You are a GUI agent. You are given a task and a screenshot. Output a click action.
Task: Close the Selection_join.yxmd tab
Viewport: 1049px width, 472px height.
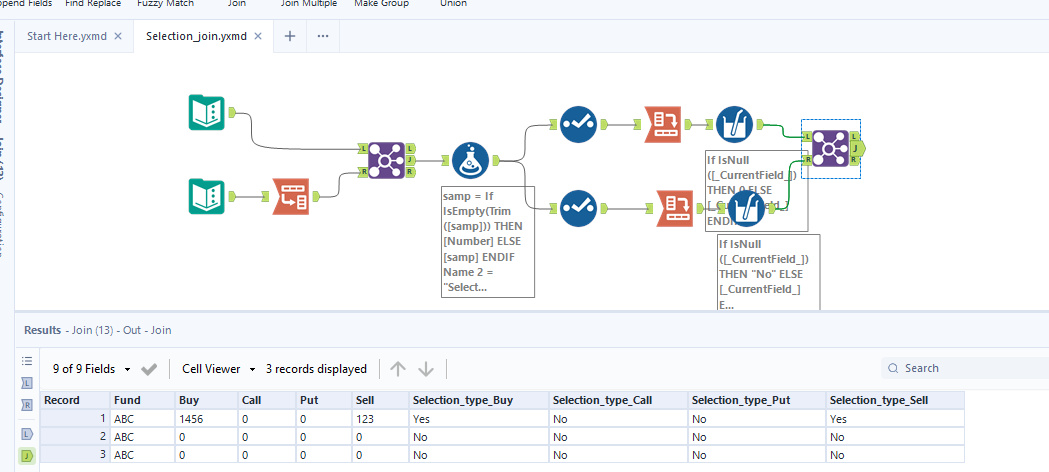[258, 36]
